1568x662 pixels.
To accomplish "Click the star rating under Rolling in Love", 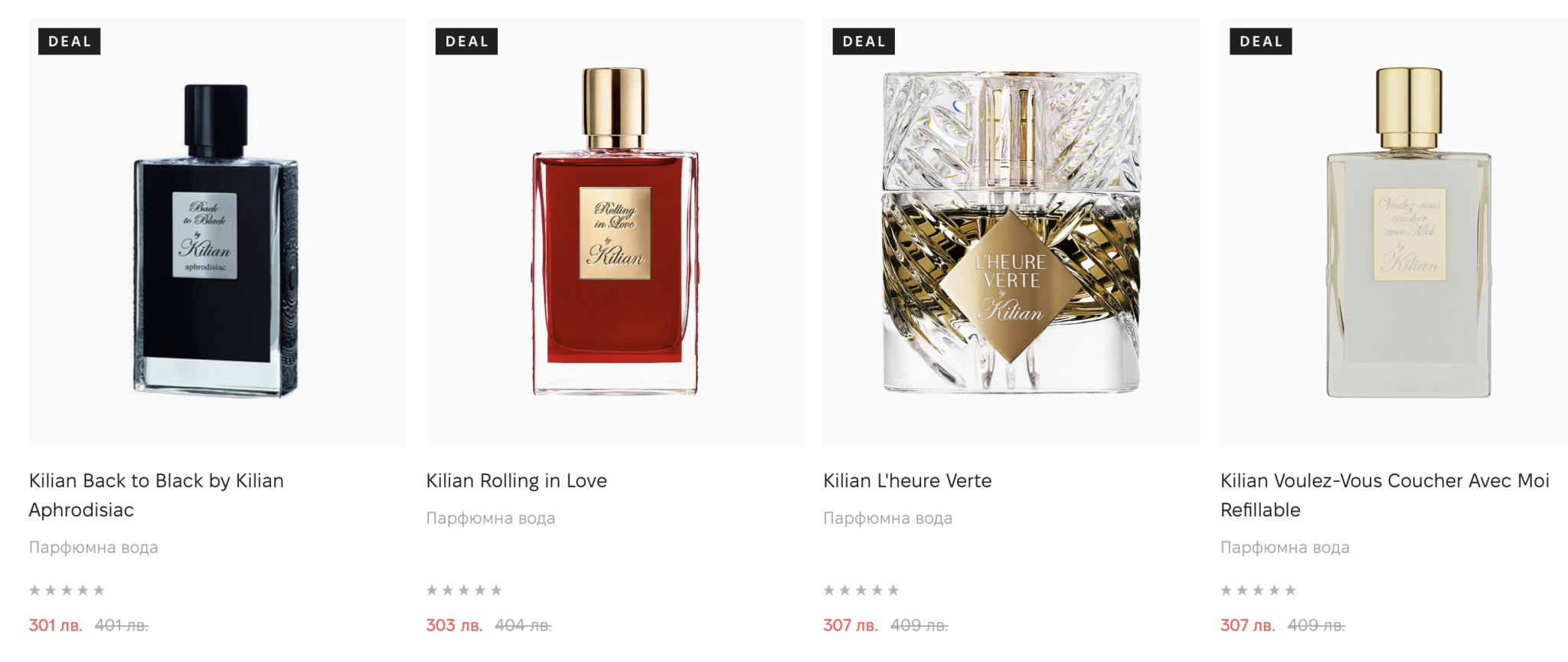I will click(464, 590).
